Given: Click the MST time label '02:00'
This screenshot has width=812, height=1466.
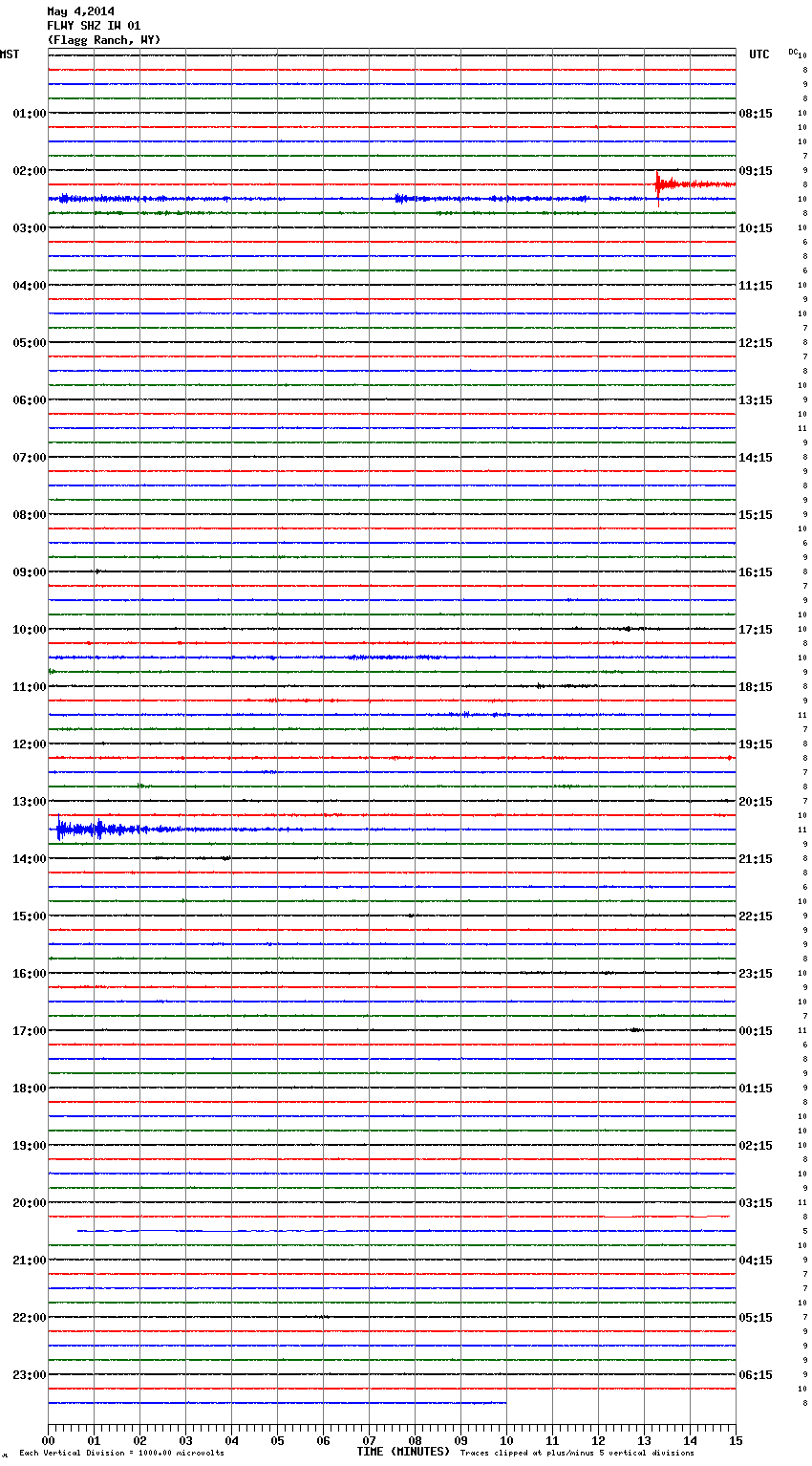Looking at the screenshot, I should [x=30, y=171].
